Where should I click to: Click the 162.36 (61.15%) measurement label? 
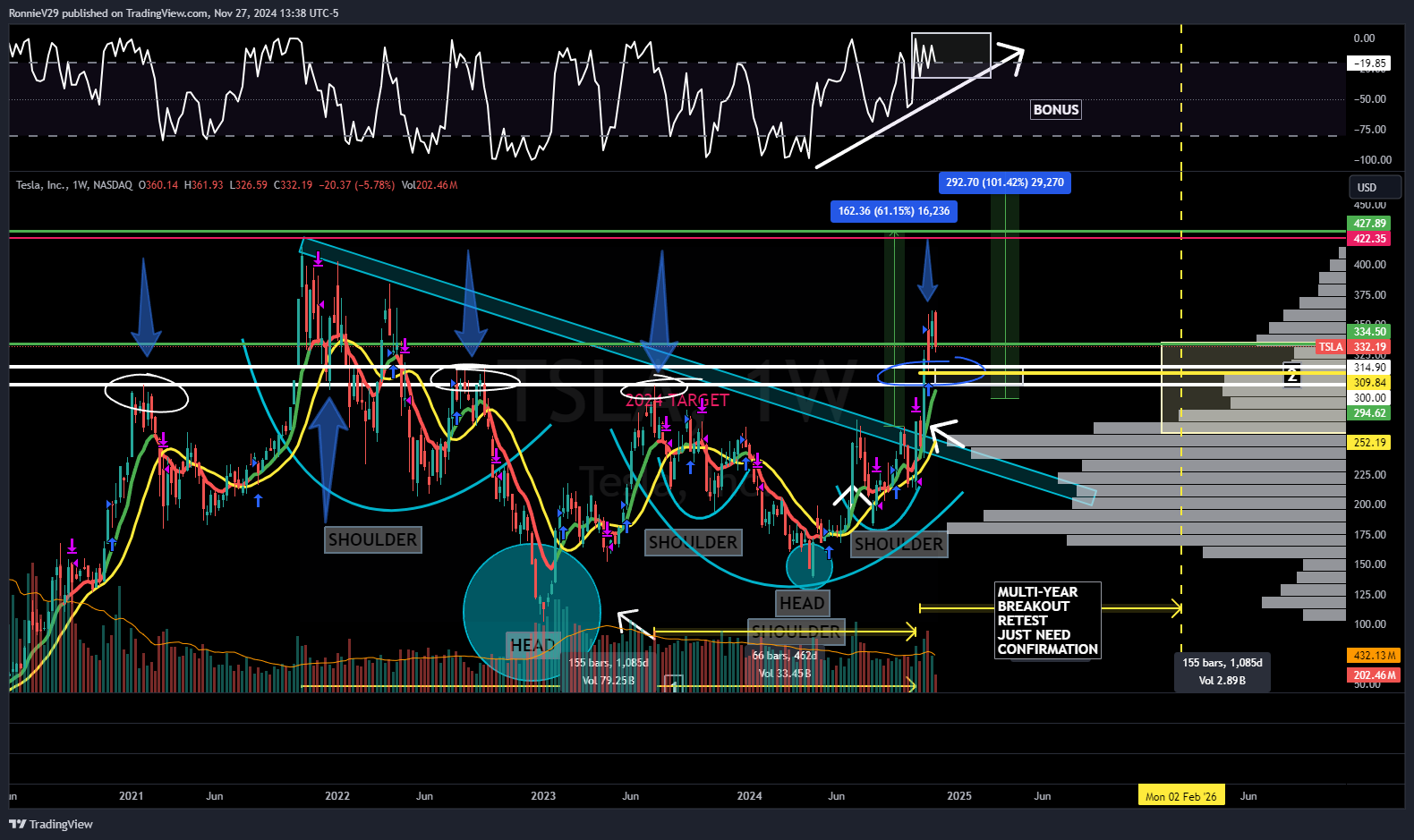click(x=894, y=211)
